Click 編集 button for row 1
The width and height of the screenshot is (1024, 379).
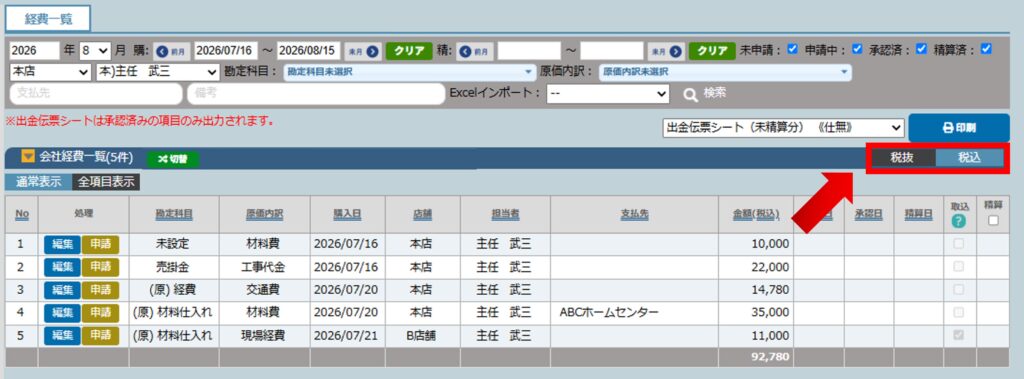point(62,244)
